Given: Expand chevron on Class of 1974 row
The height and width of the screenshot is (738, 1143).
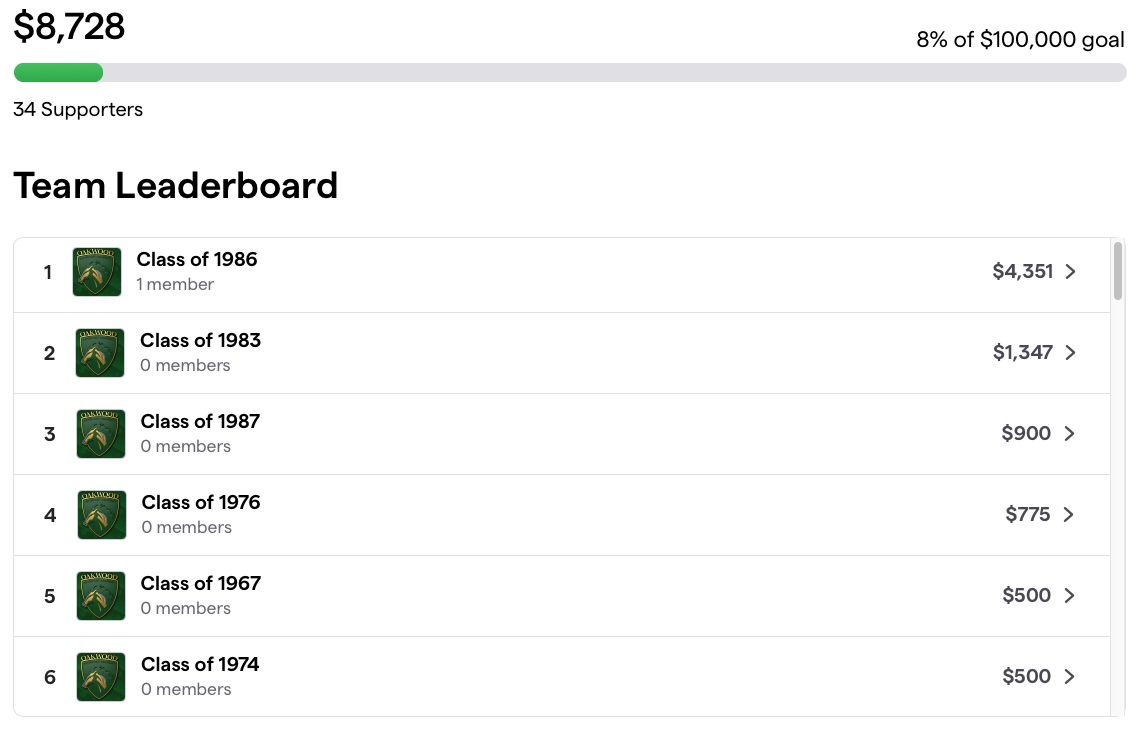Looking at the screenshot, I should 1069,677.
